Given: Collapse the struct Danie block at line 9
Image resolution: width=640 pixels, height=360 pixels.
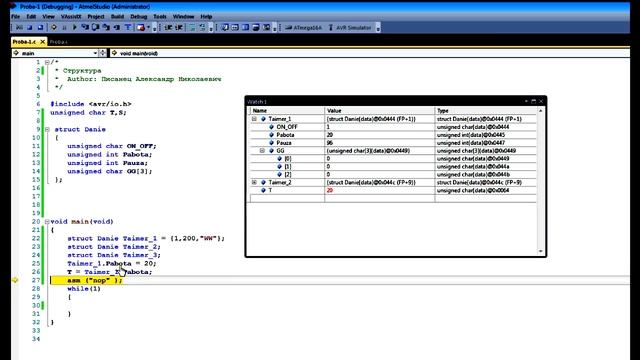Looking at the screenshot, I should 47,129.
